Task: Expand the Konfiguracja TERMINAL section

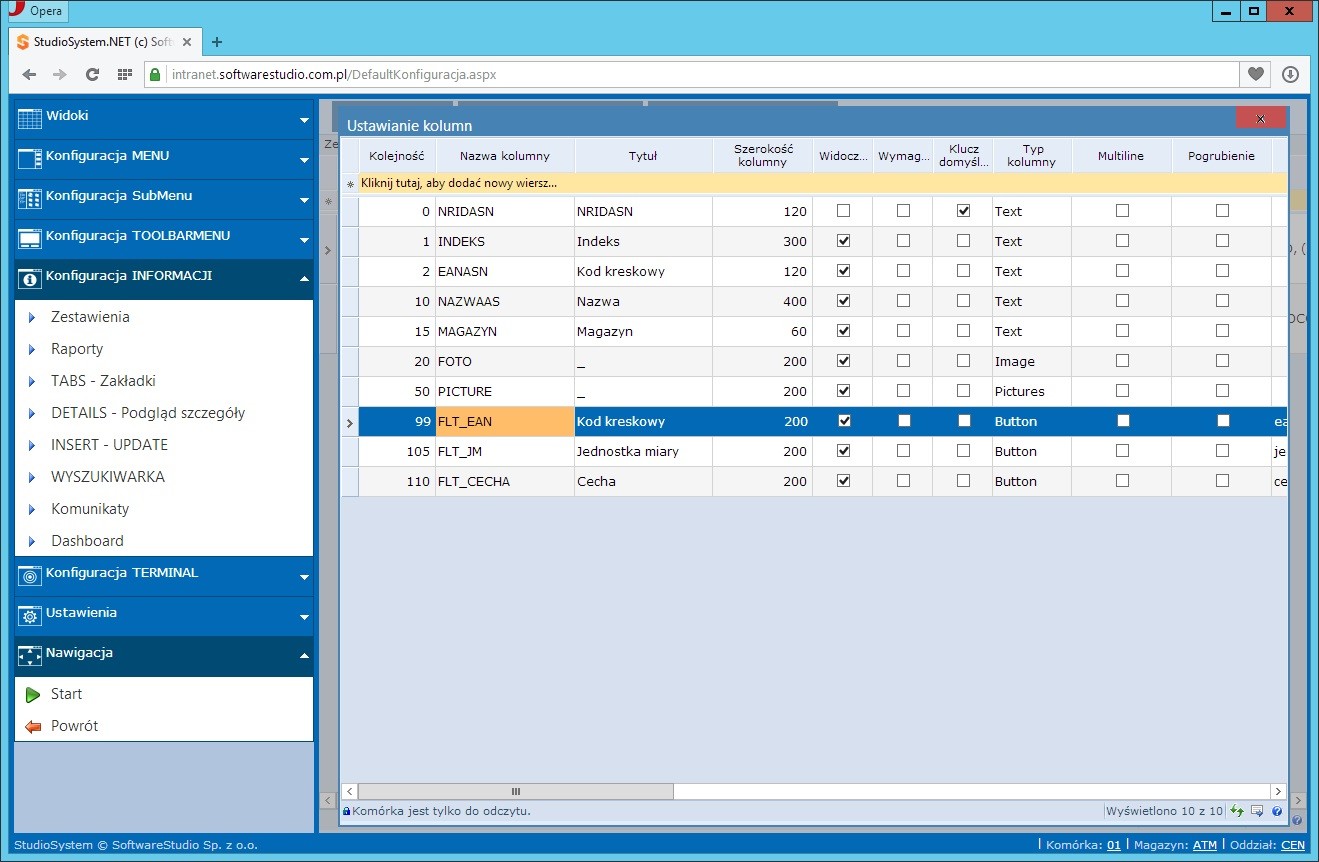Action: (164, 576)
